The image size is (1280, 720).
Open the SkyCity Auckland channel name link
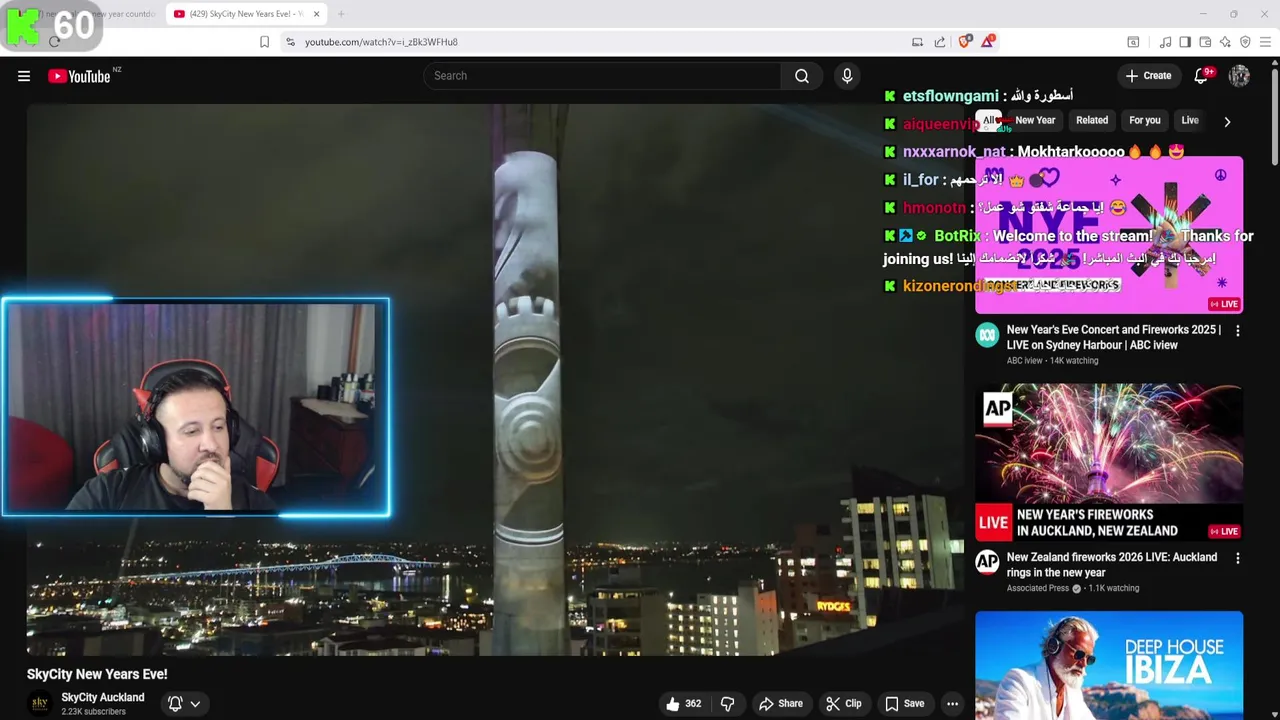coord(103,698)
